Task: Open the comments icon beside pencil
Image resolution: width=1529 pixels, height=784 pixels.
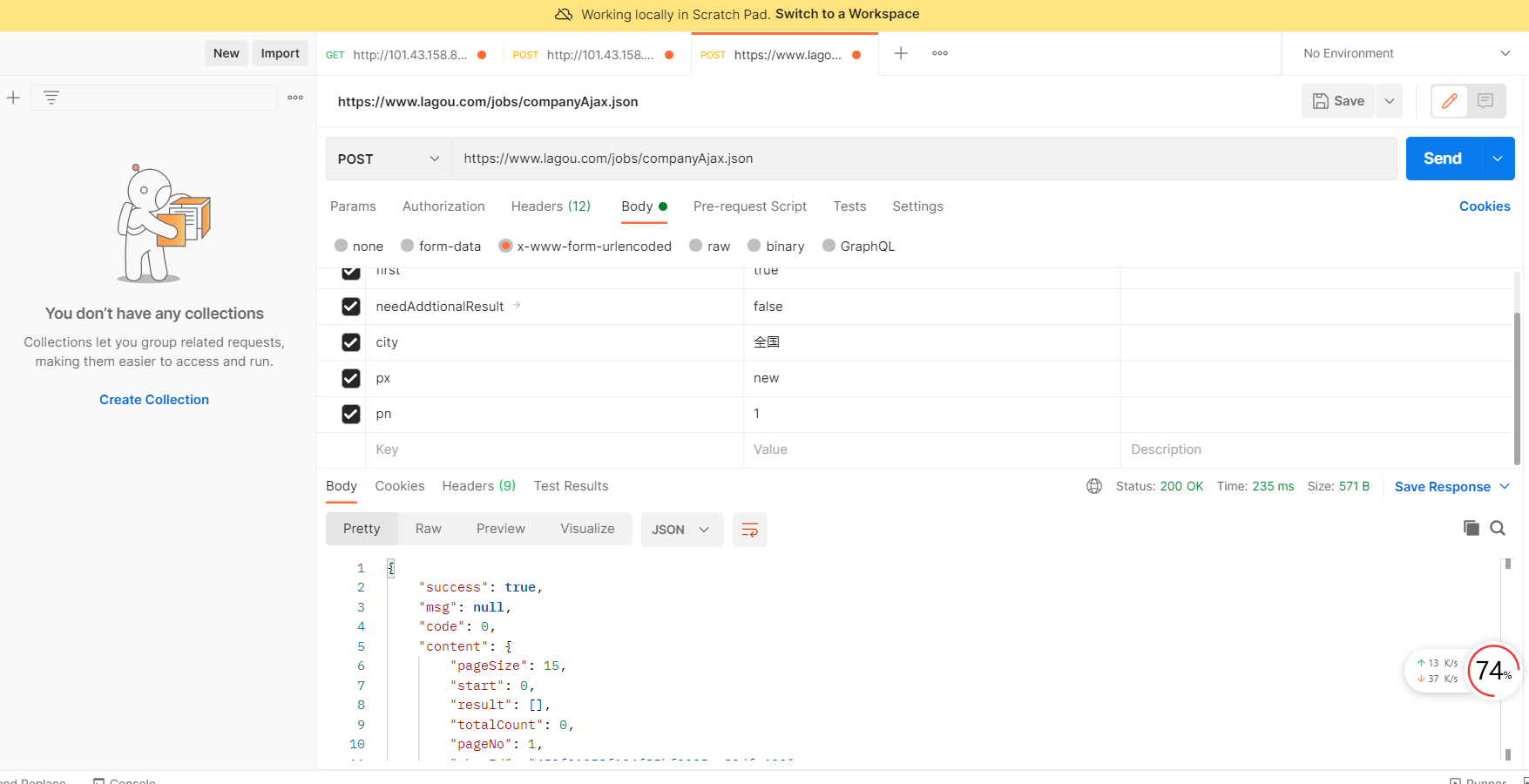Action: coord(1485,101)
